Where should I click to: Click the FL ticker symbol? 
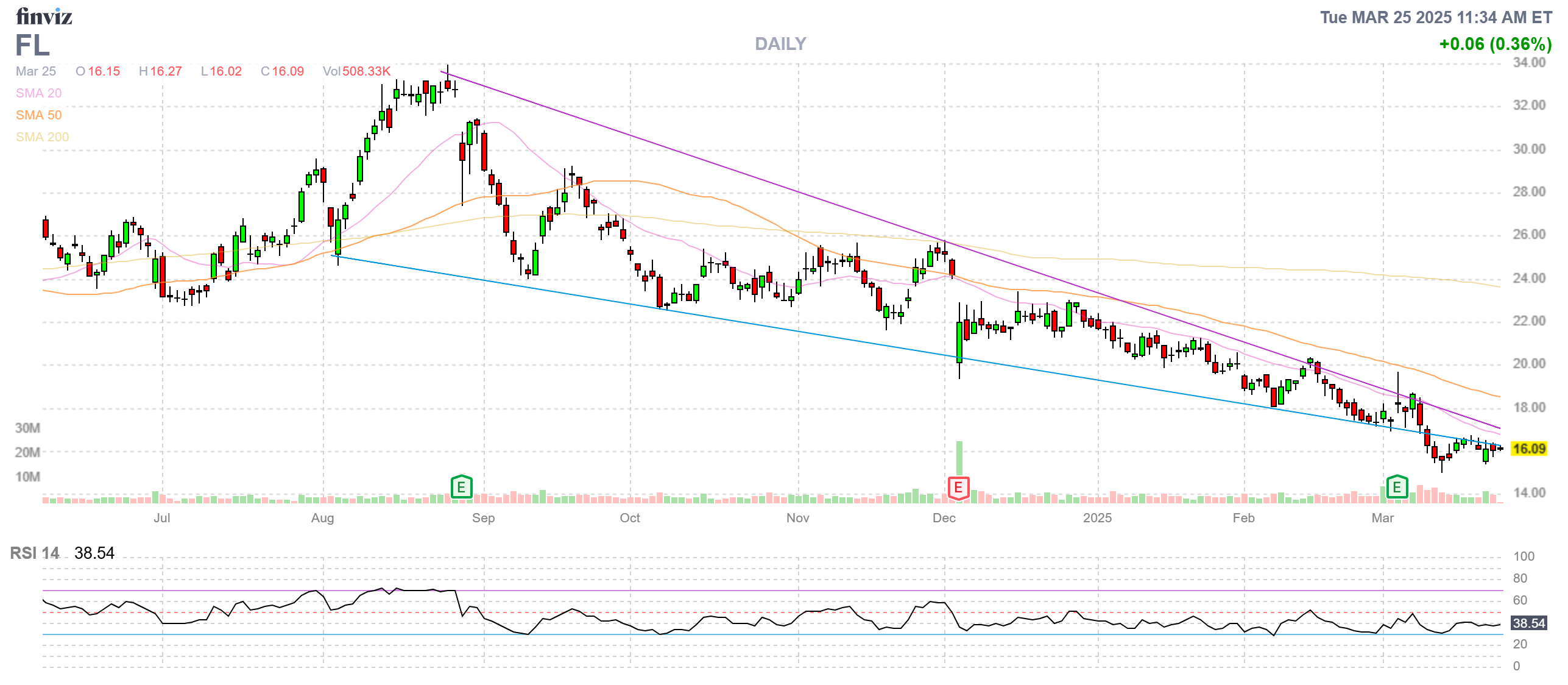[32, 46]
